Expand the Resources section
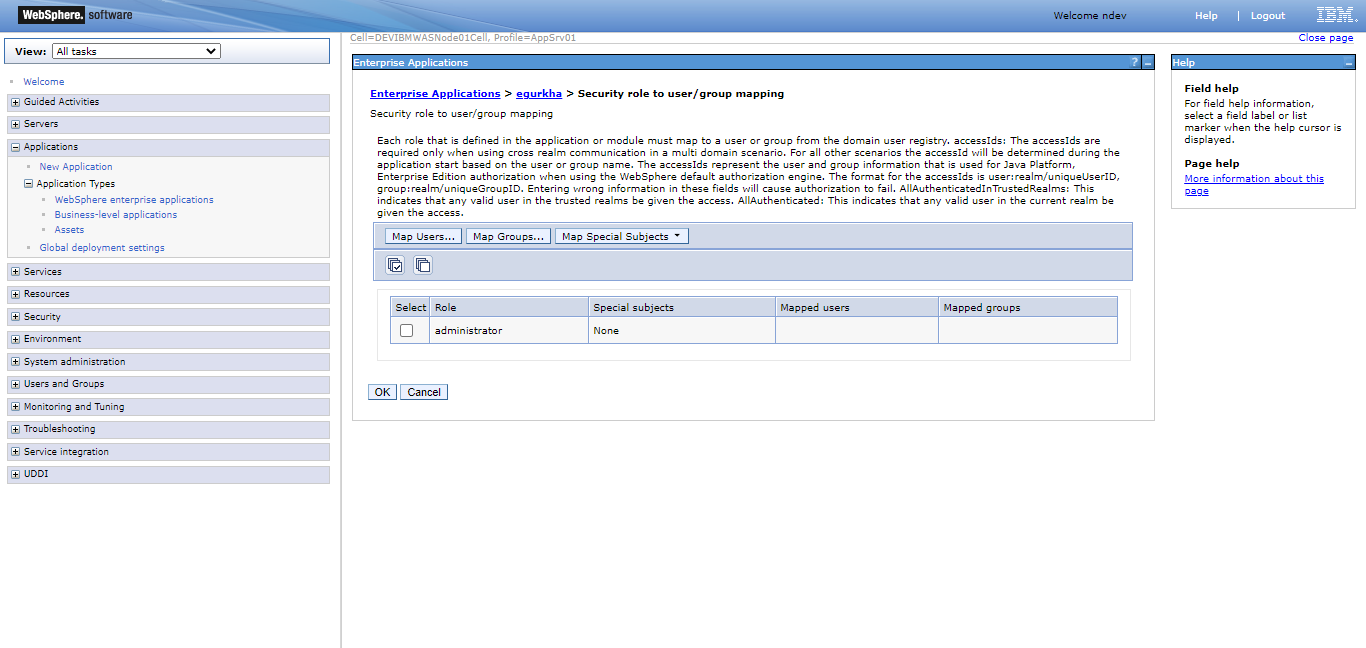The height and width of the screenshot is (648, 1366). point(15,294)
